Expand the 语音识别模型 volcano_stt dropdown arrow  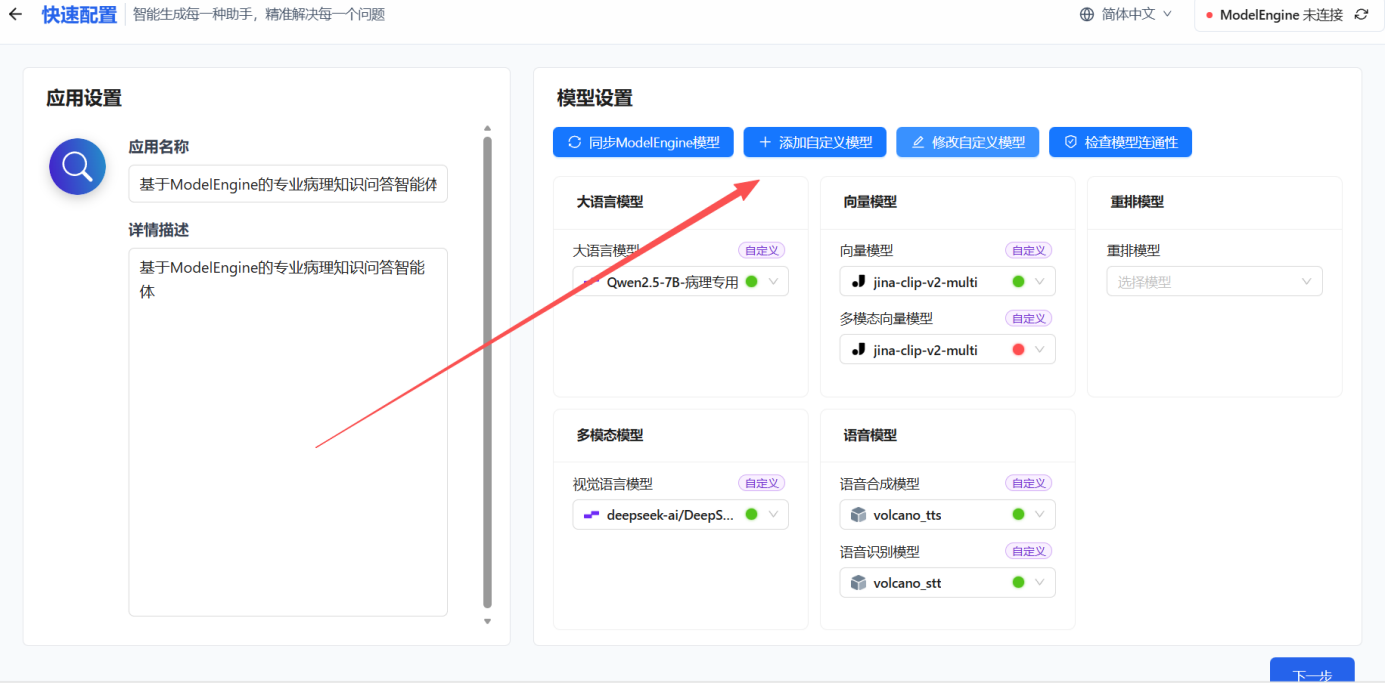coord(1040,583)
